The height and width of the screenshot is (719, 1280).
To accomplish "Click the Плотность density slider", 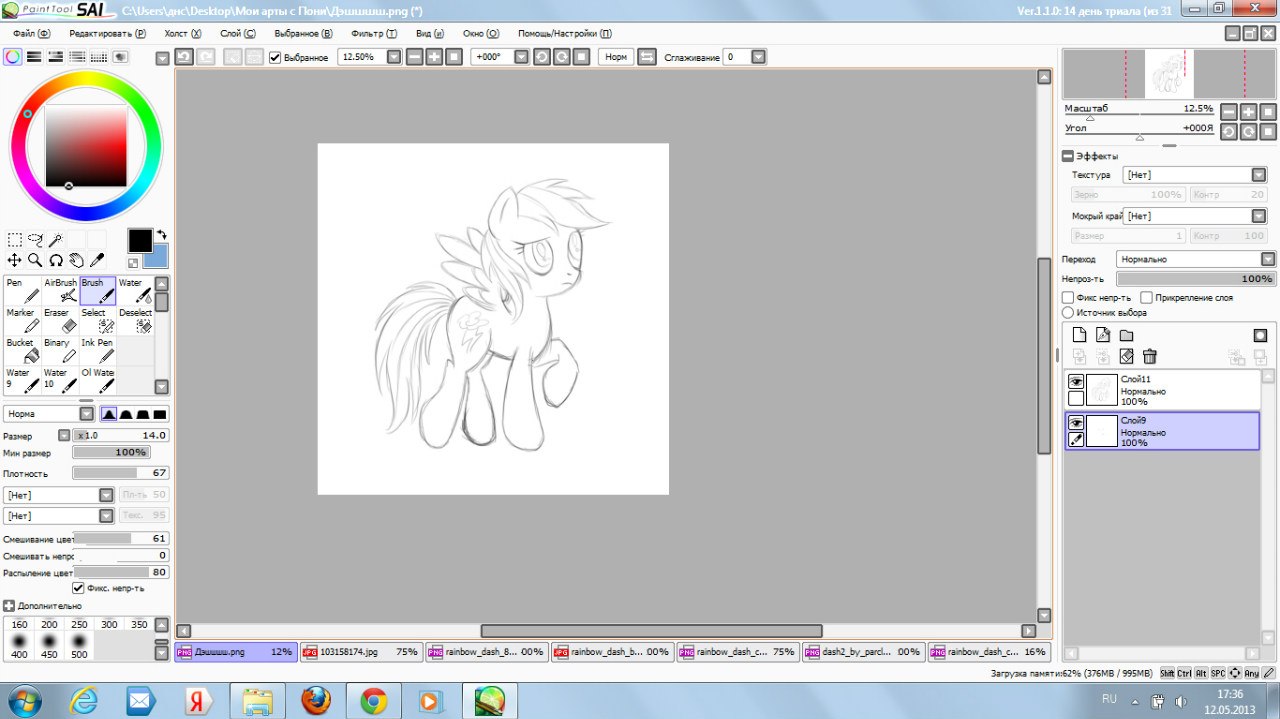I will (120, 473).
